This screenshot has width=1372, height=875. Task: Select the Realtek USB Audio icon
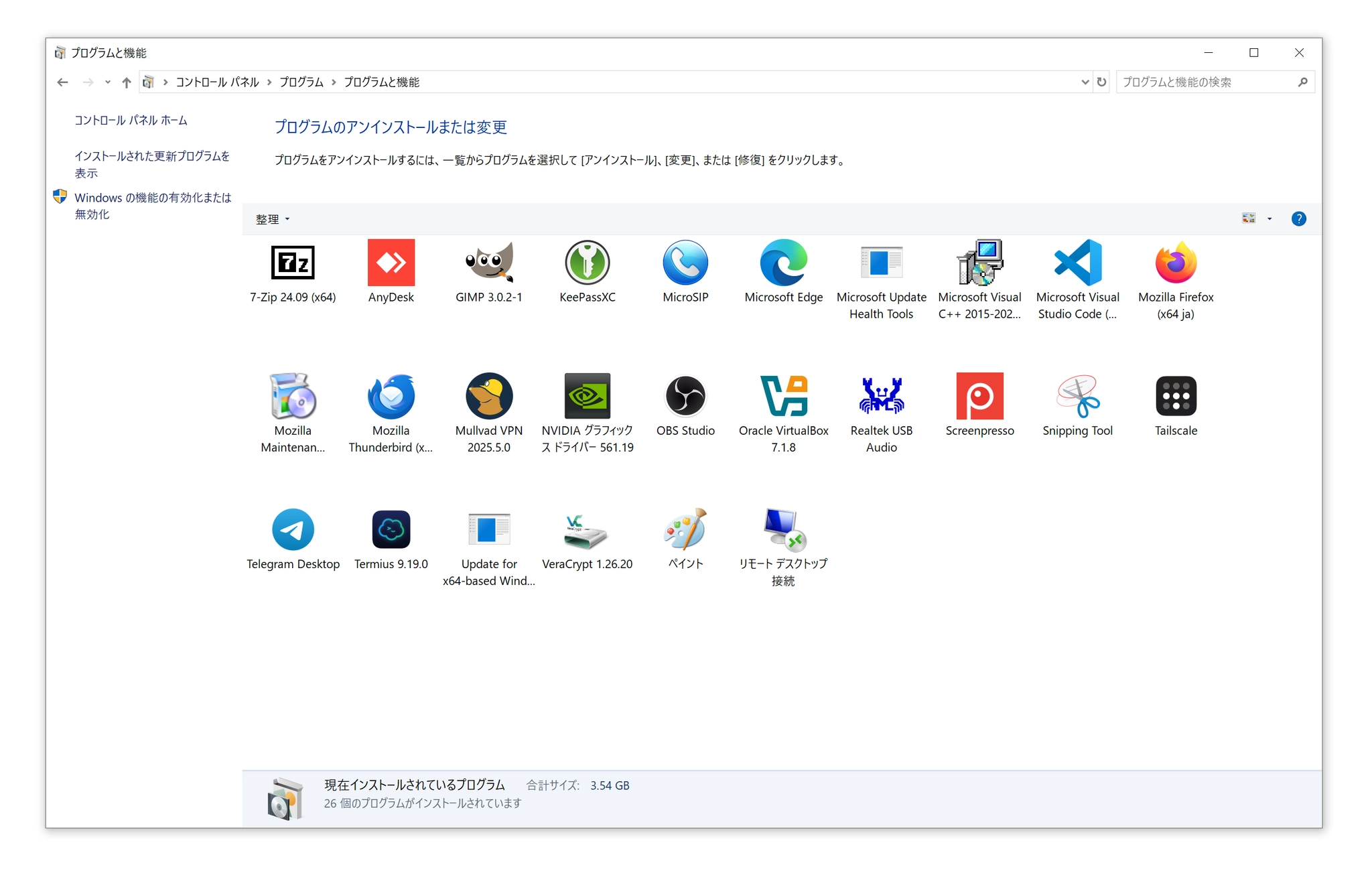point(882,396)
